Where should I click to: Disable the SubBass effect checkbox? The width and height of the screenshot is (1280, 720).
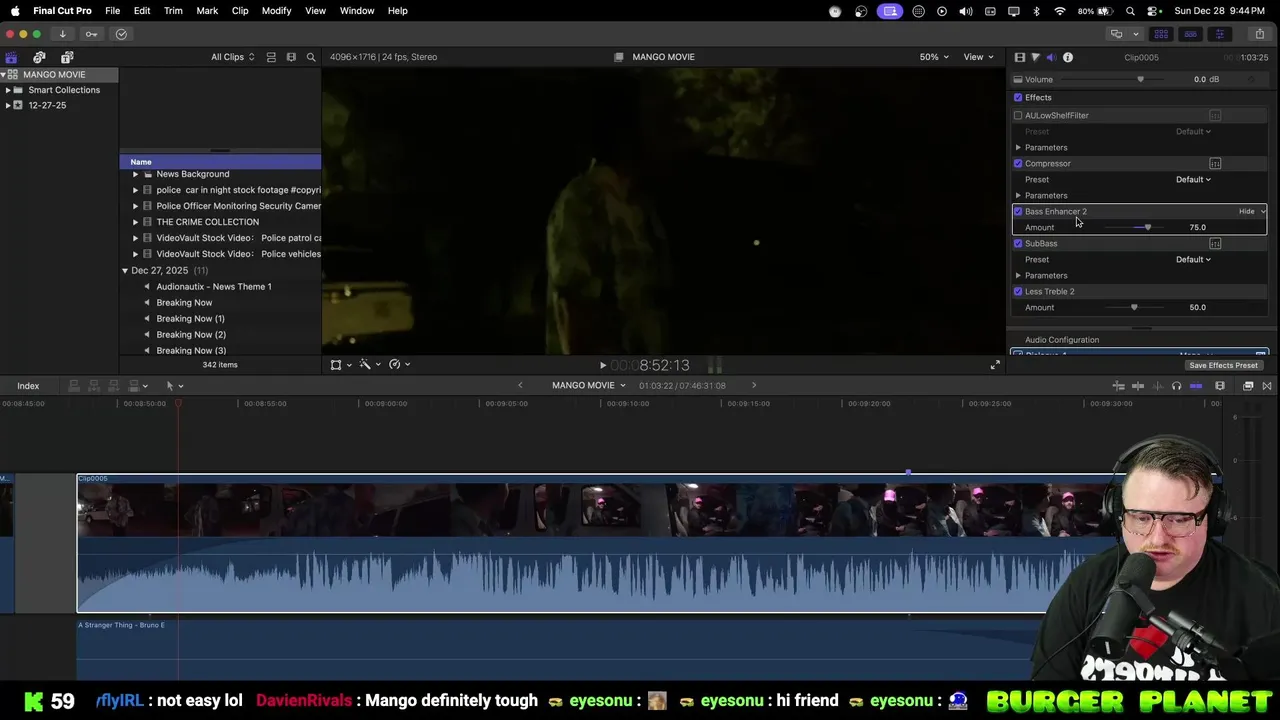pyautogui.click(x=1018, y=243)
